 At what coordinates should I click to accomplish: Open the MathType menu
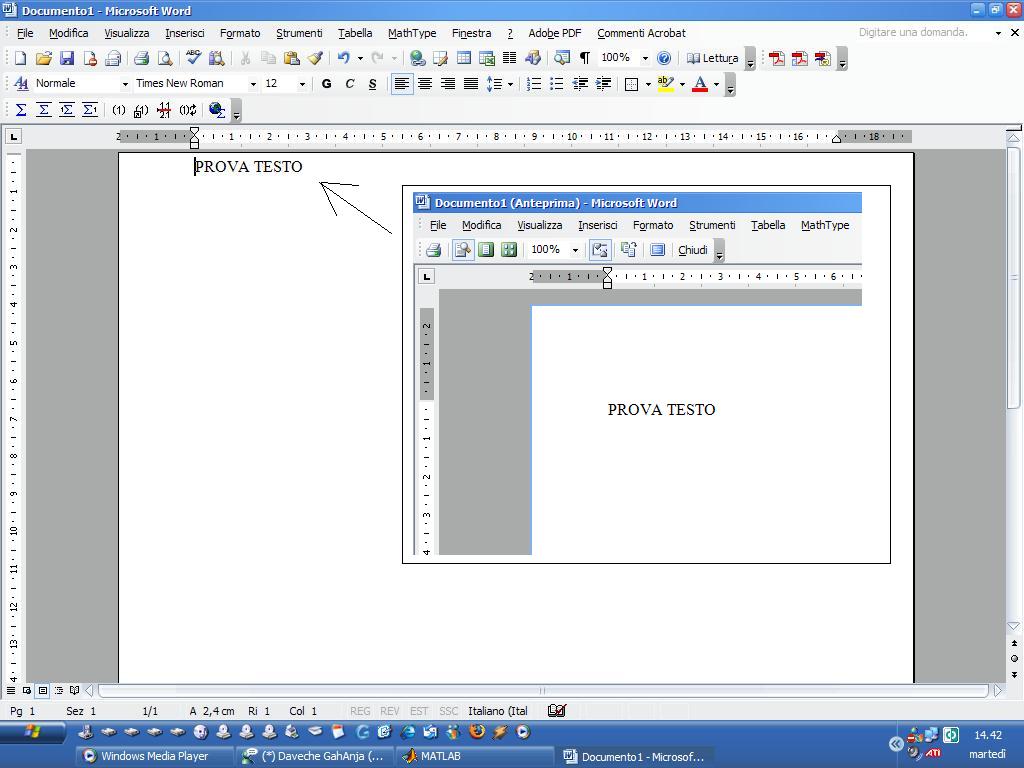click(412, 33)
